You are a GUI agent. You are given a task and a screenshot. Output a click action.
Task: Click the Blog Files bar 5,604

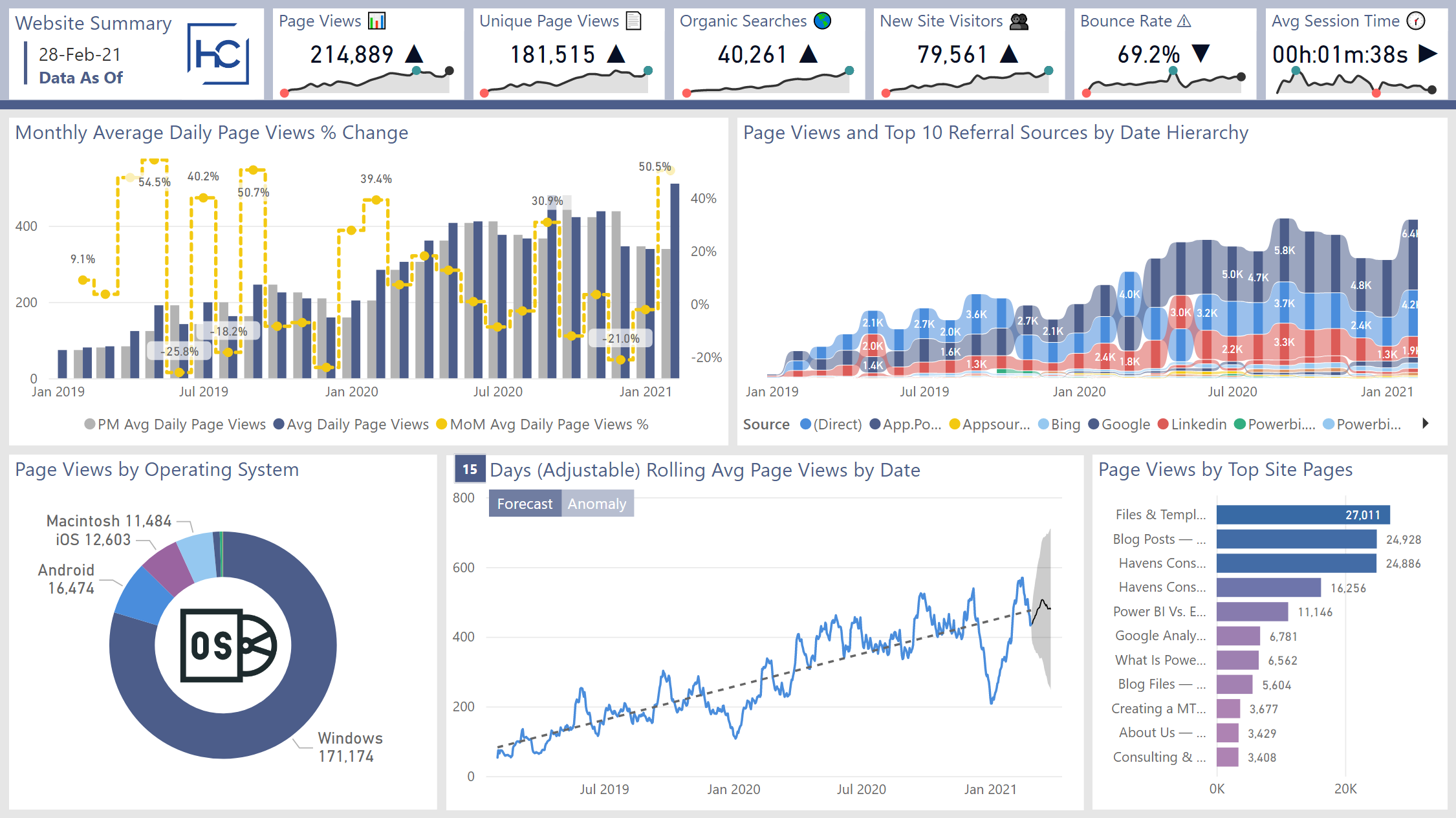(1235, 685)
